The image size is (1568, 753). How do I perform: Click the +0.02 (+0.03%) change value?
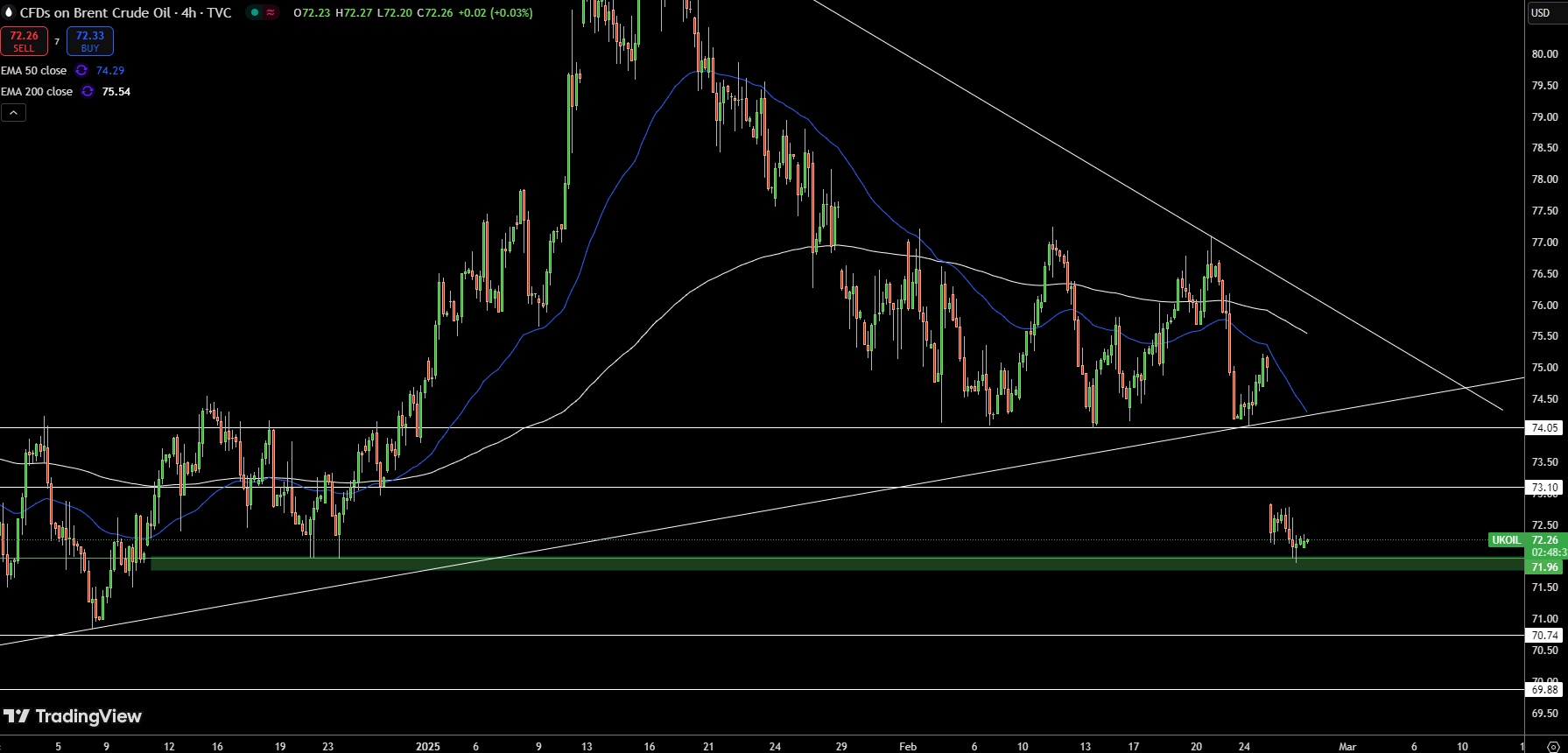click(496, 12)
